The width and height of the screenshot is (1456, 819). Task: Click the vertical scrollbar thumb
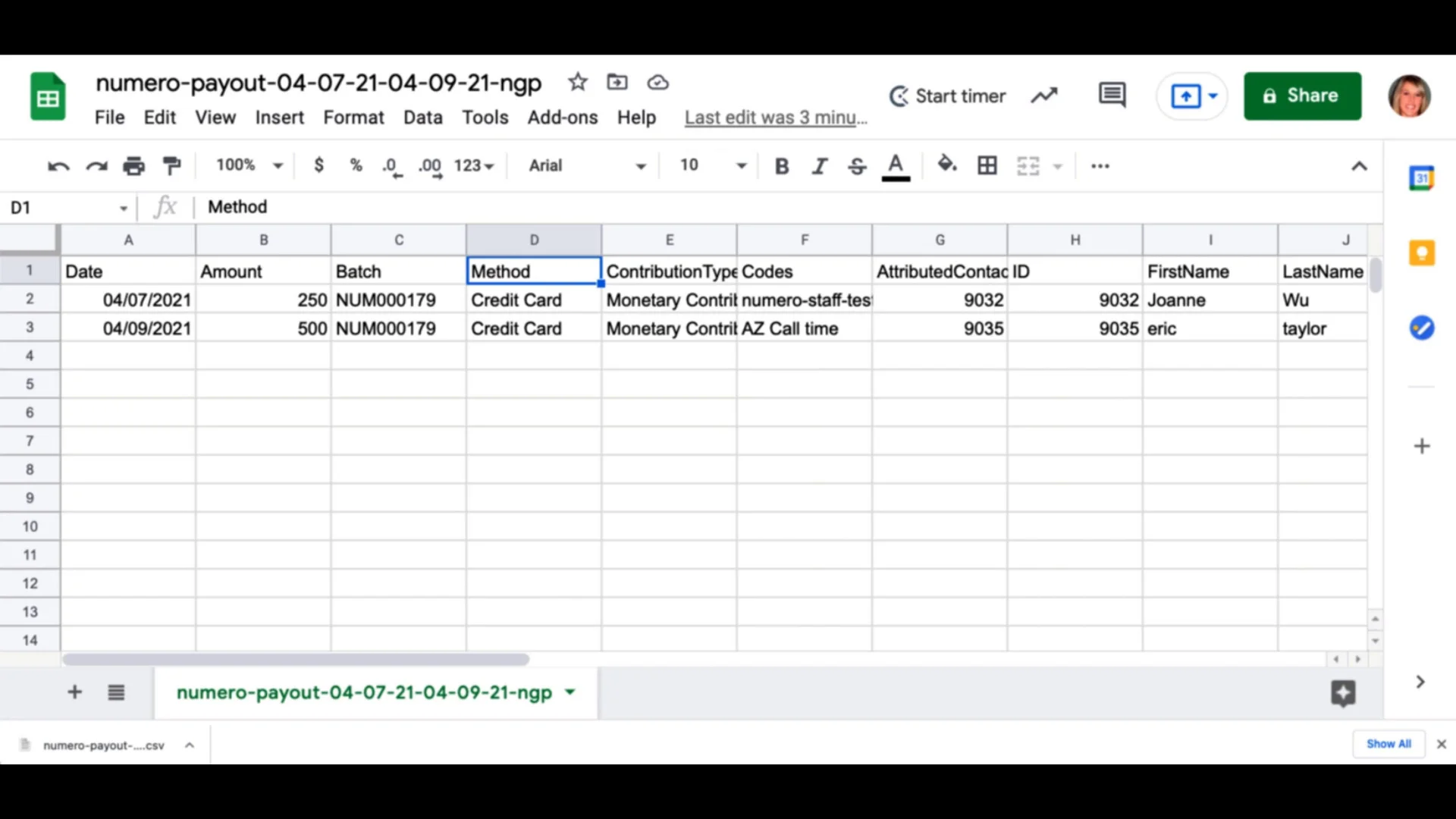[x=1376, y=275]
